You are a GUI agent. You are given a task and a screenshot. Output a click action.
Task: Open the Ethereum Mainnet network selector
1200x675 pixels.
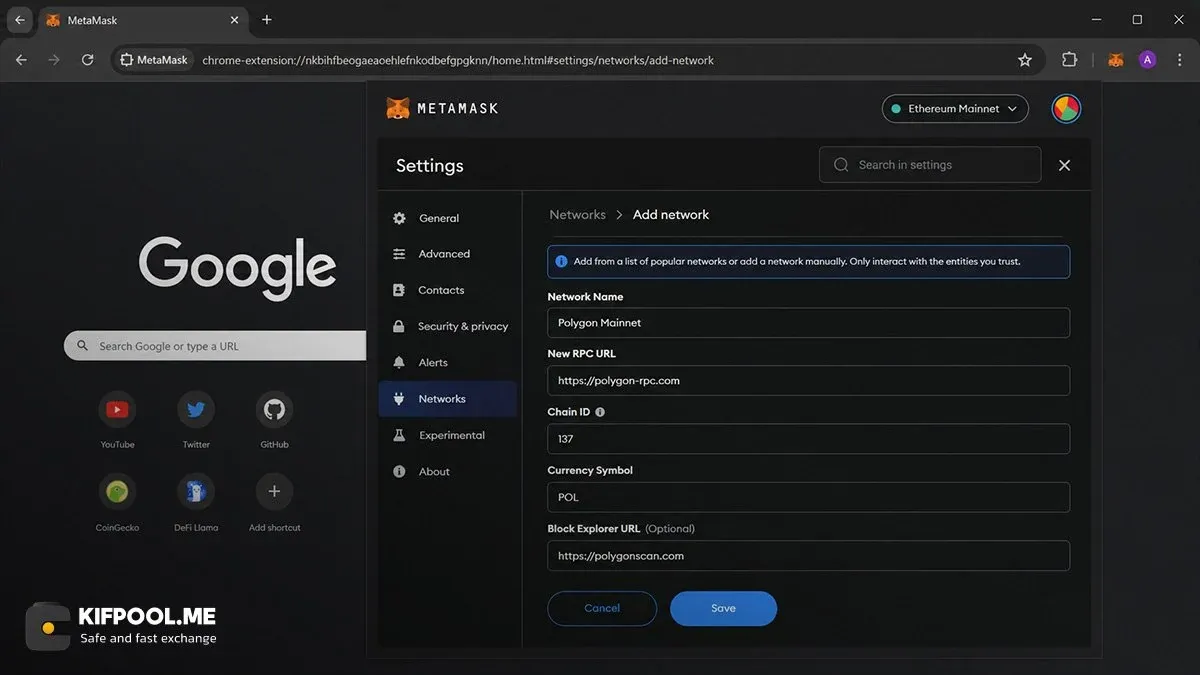[x=955, y=109]
